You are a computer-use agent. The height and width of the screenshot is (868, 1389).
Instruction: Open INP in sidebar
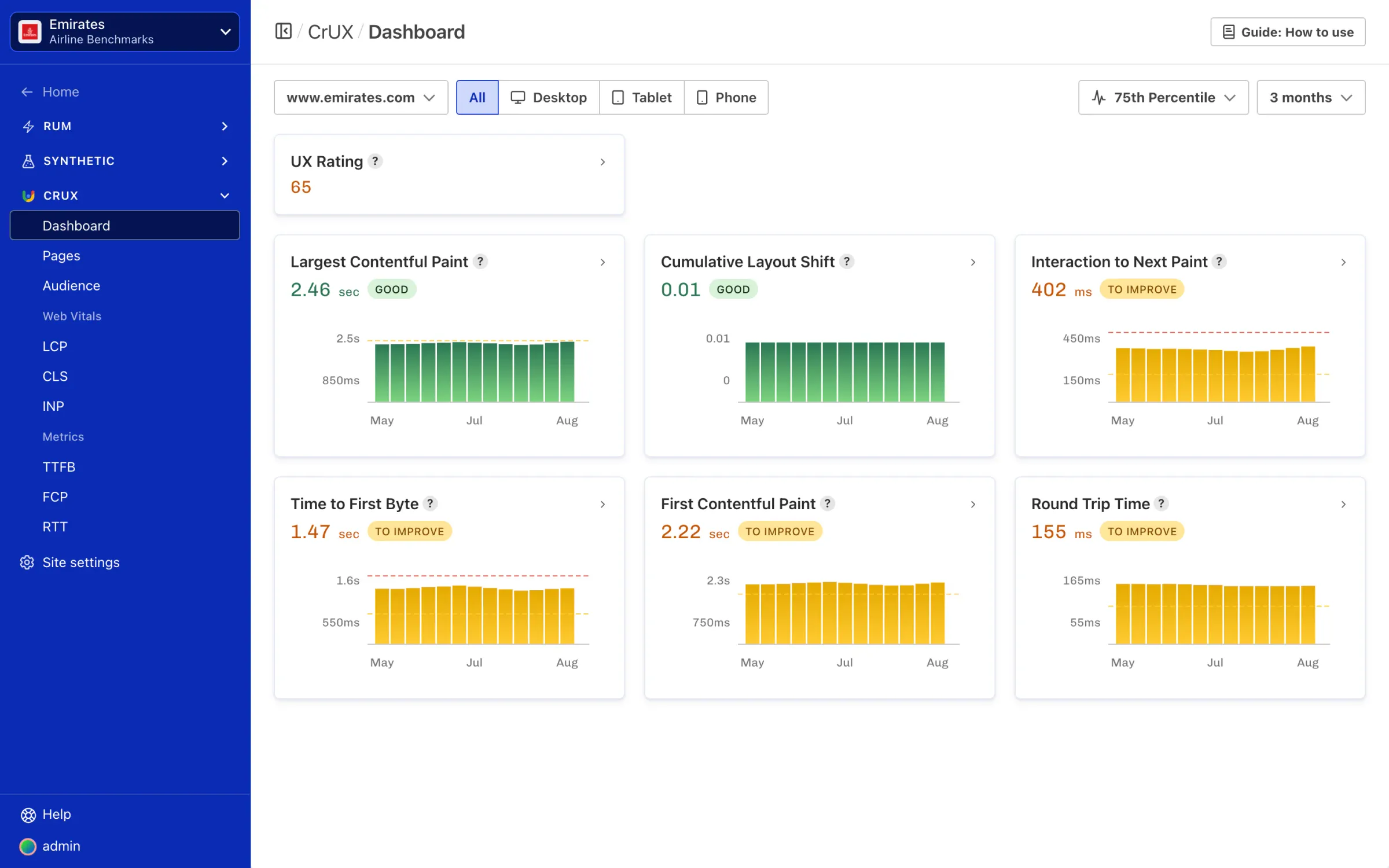(x=53, y=406)
